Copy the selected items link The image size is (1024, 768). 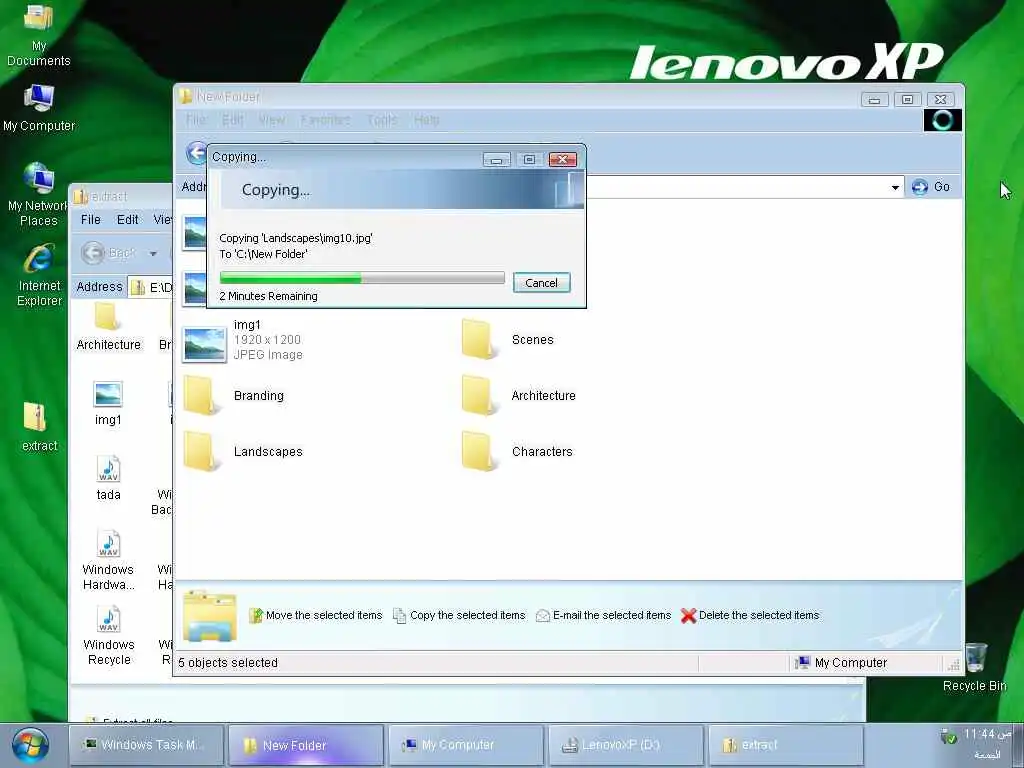click(x=459, y=615)
